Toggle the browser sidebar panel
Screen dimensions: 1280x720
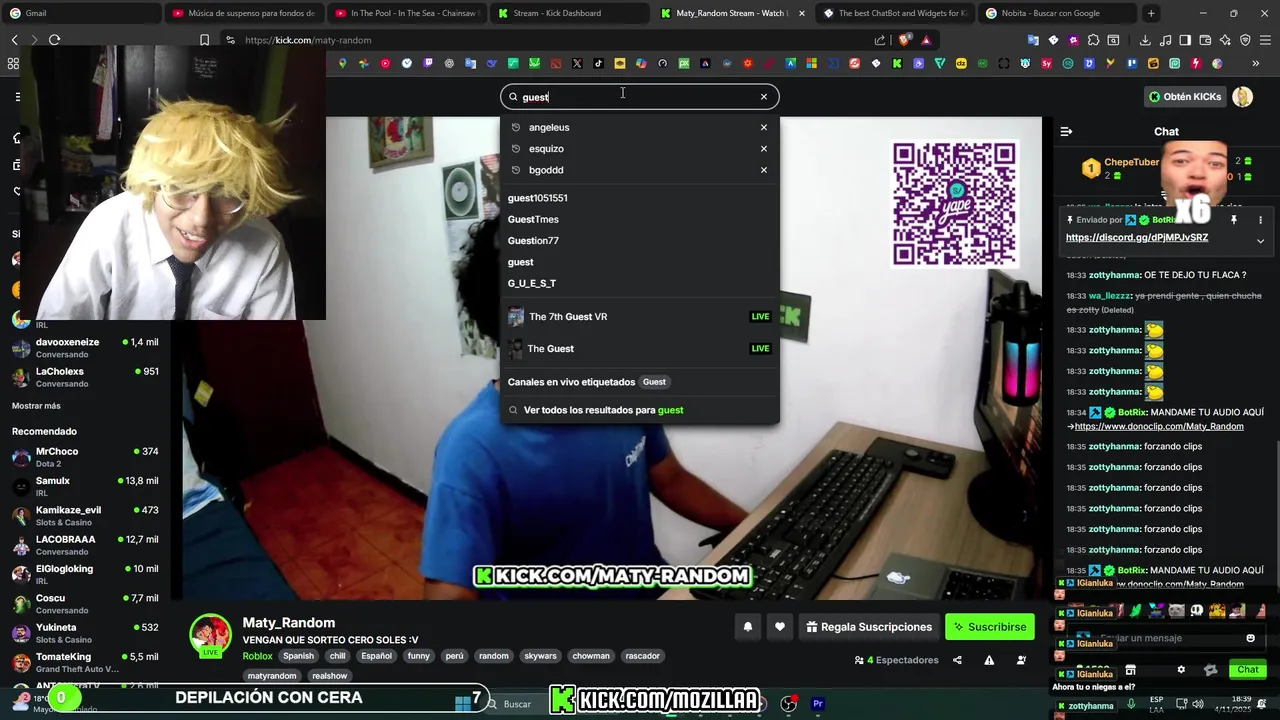point(1185,40)
